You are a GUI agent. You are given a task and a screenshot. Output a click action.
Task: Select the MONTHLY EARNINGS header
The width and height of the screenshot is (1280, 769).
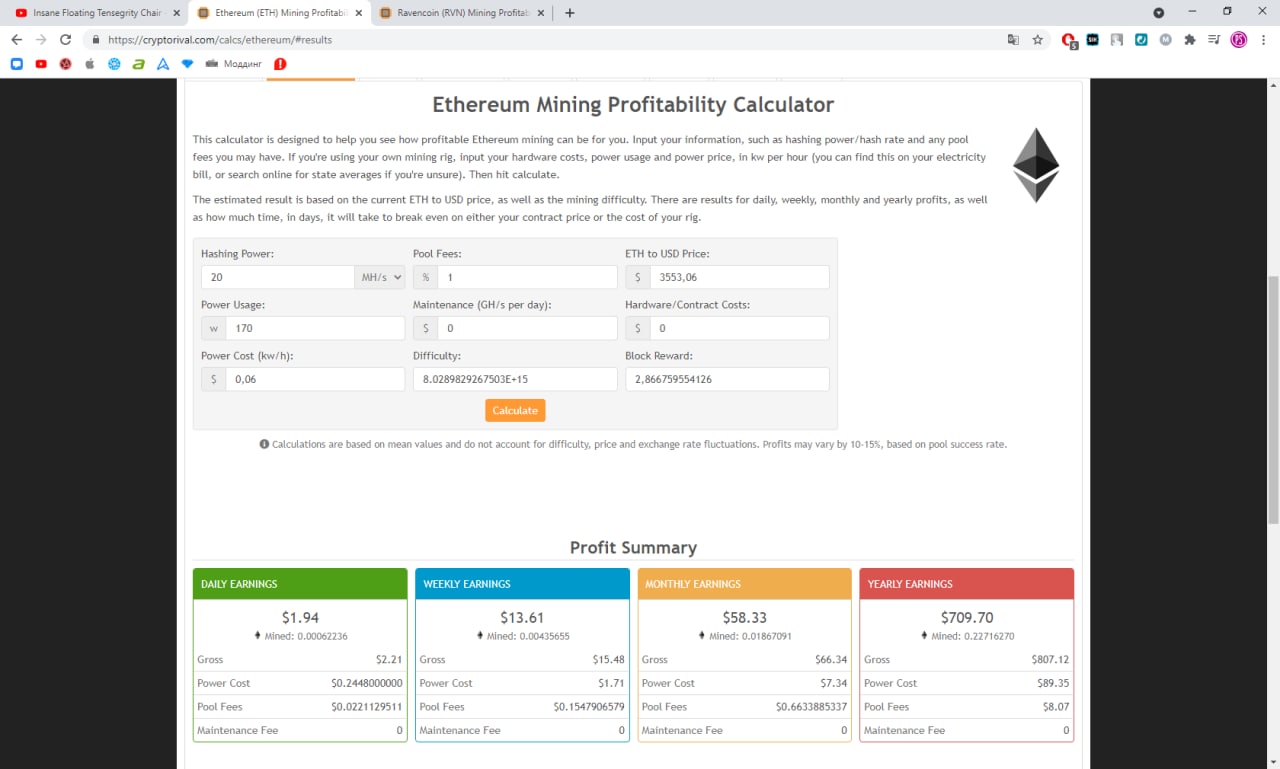pos(744,584)
